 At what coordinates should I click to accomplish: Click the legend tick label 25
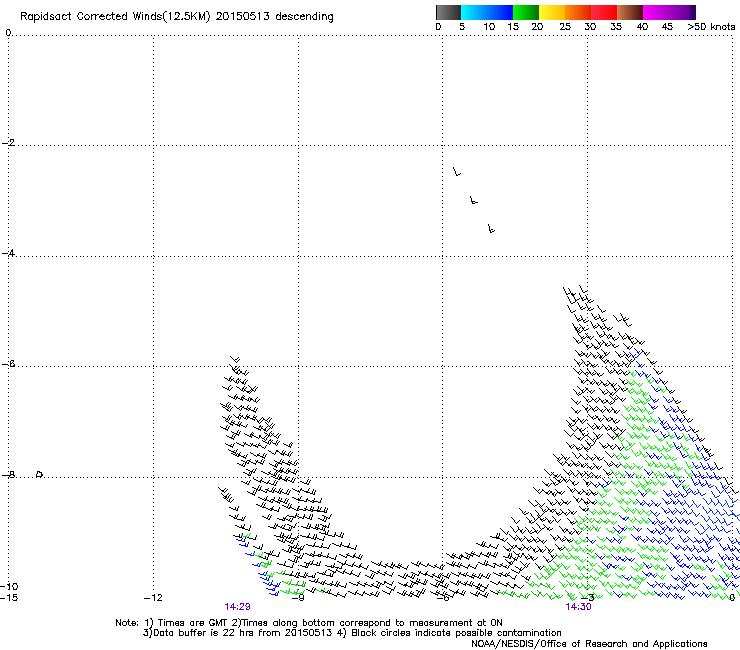[565, 27]
